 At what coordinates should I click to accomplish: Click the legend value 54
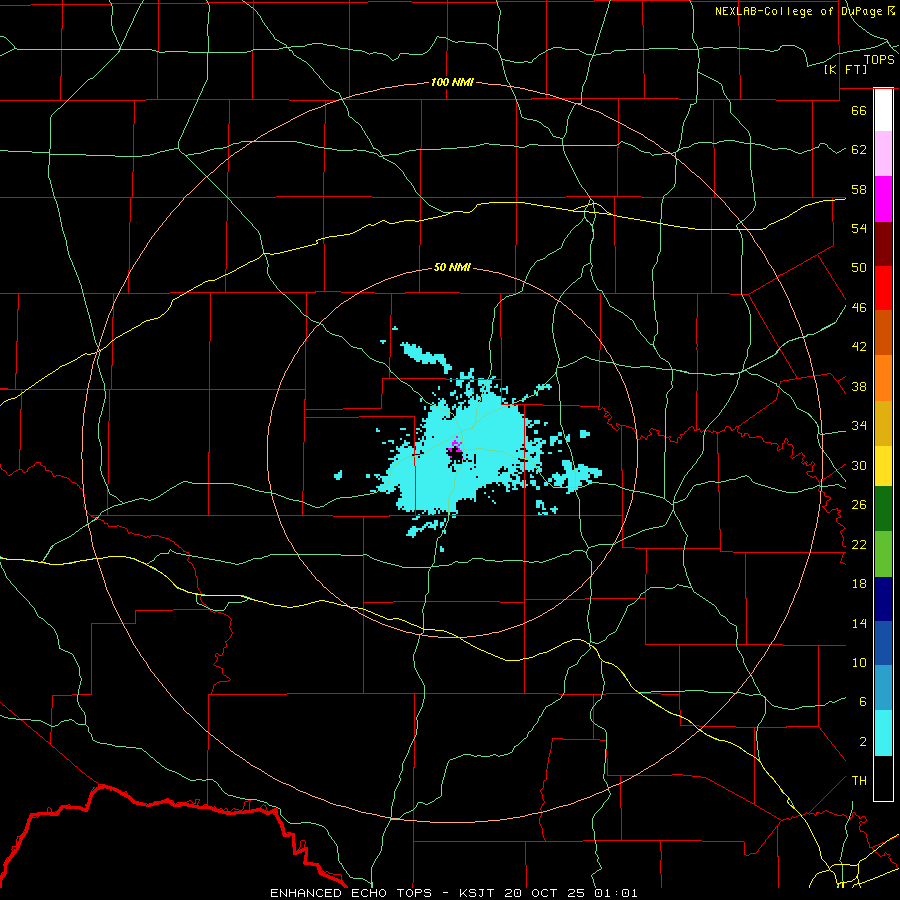[859, 228]
